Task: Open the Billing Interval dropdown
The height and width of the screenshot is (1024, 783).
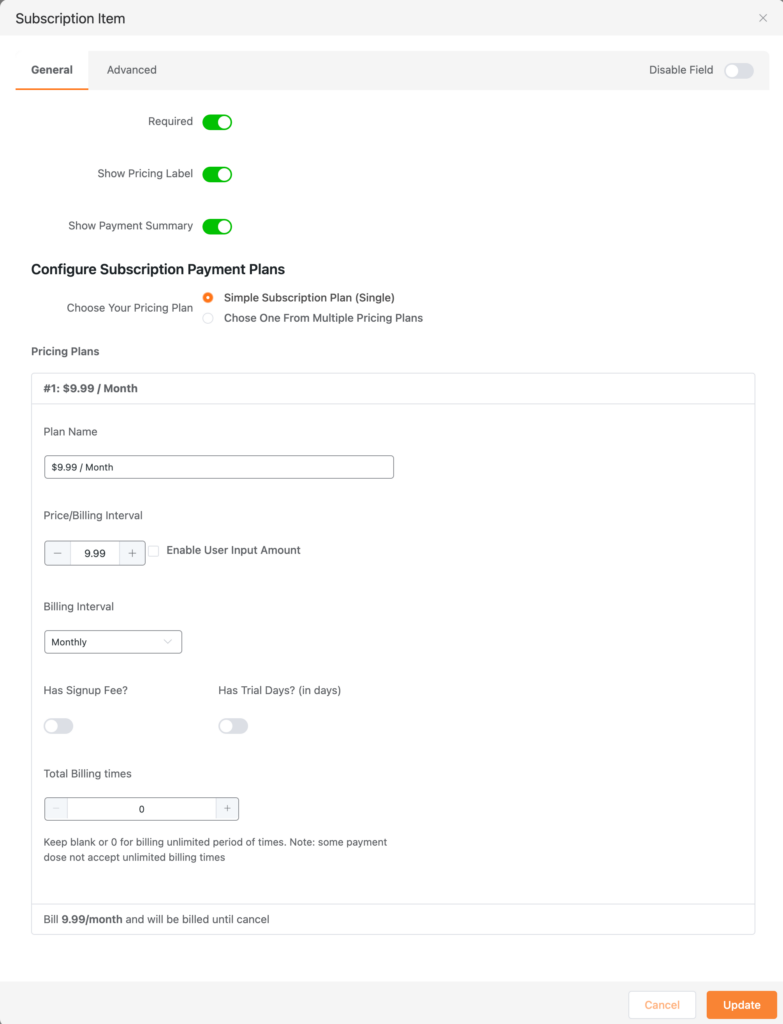Action: pyautogui.click(x=113, y=642)
